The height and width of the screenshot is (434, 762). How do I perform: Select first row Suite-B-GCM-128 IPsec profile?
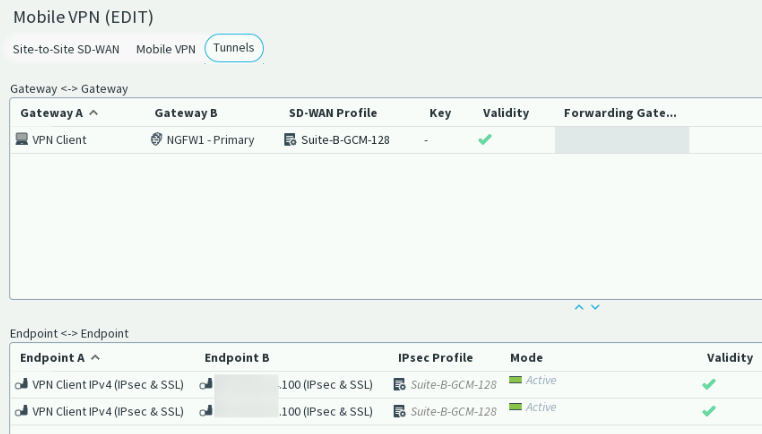453,385
